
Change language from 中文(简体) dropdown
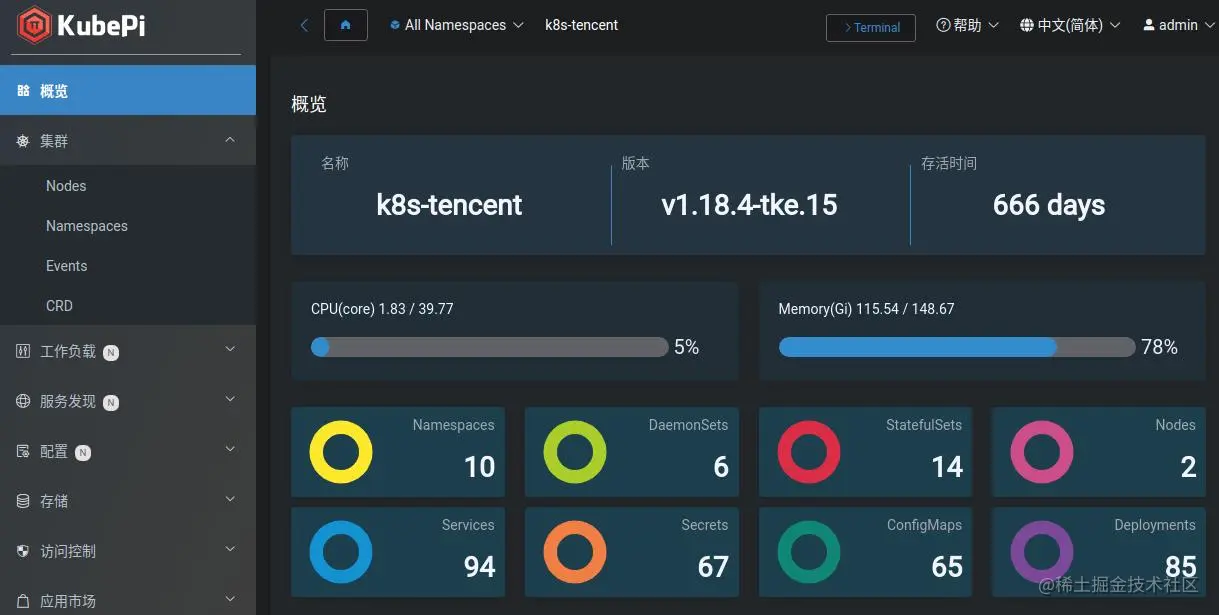(x=1070, y=25)
